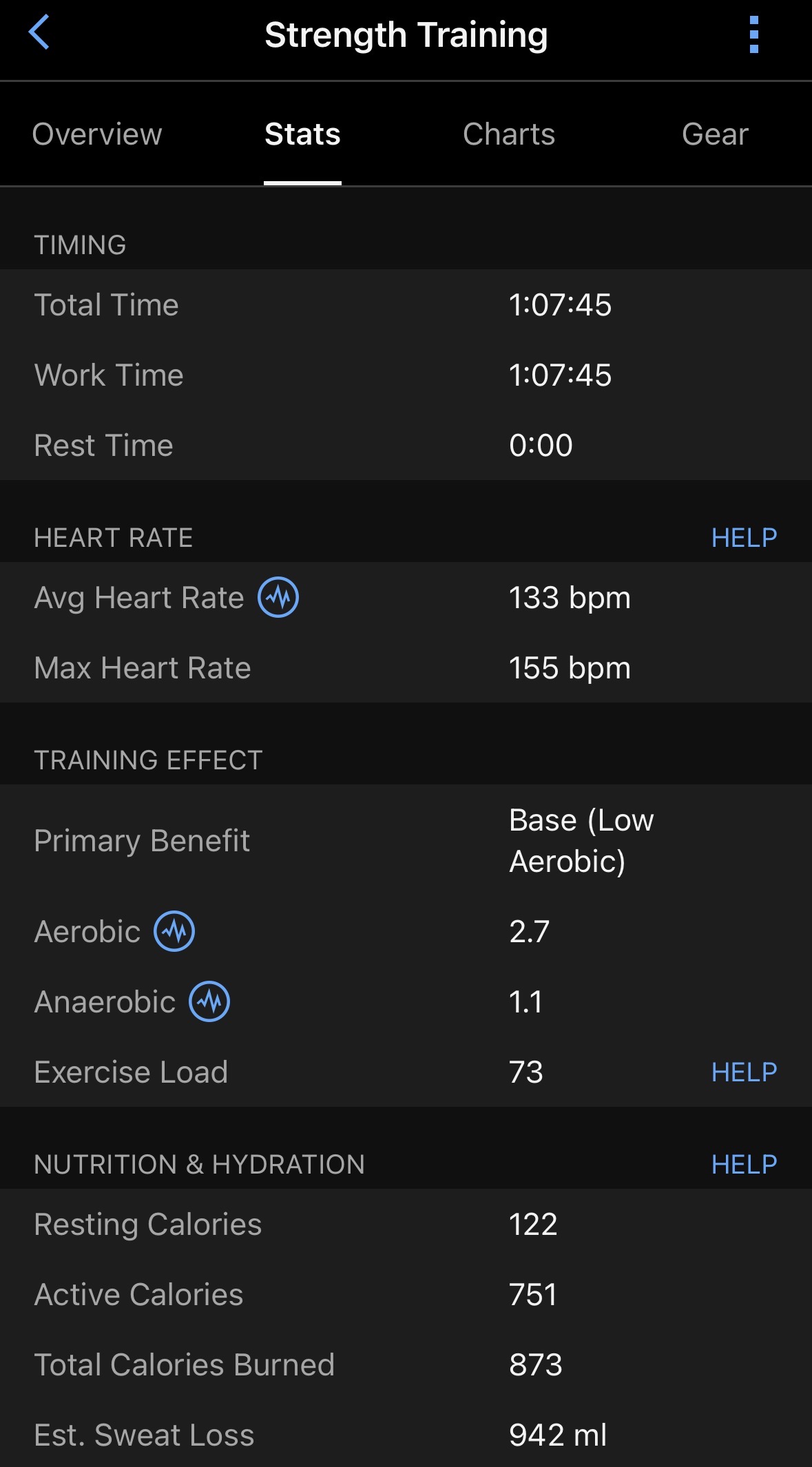812x1467 pixels.
Task: Tap HELP next to Exercise Load
Action: [744, 1072]
